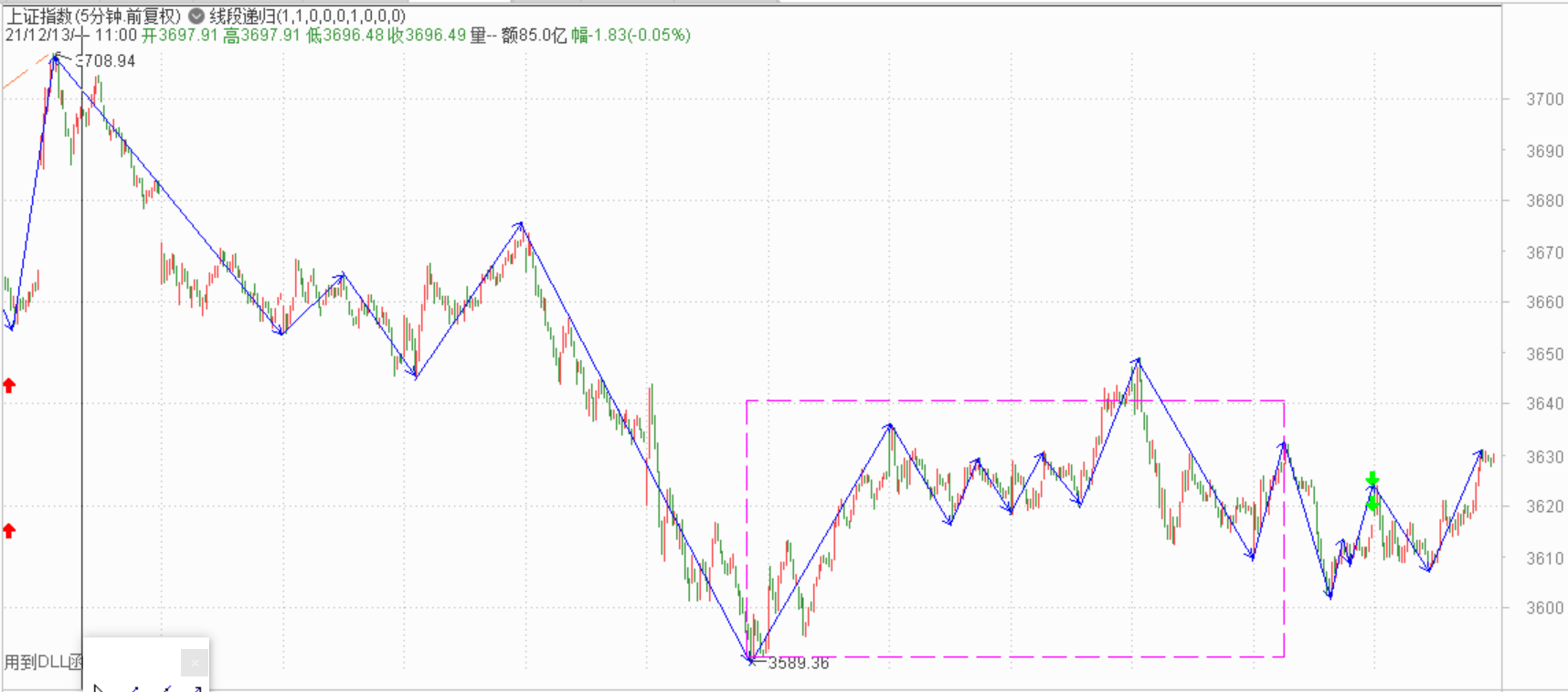The image size is (1568, 692).
Task: Choose the blue line tool left of the arrow tool
Action: pyautogui.click(x=165, y=687)
